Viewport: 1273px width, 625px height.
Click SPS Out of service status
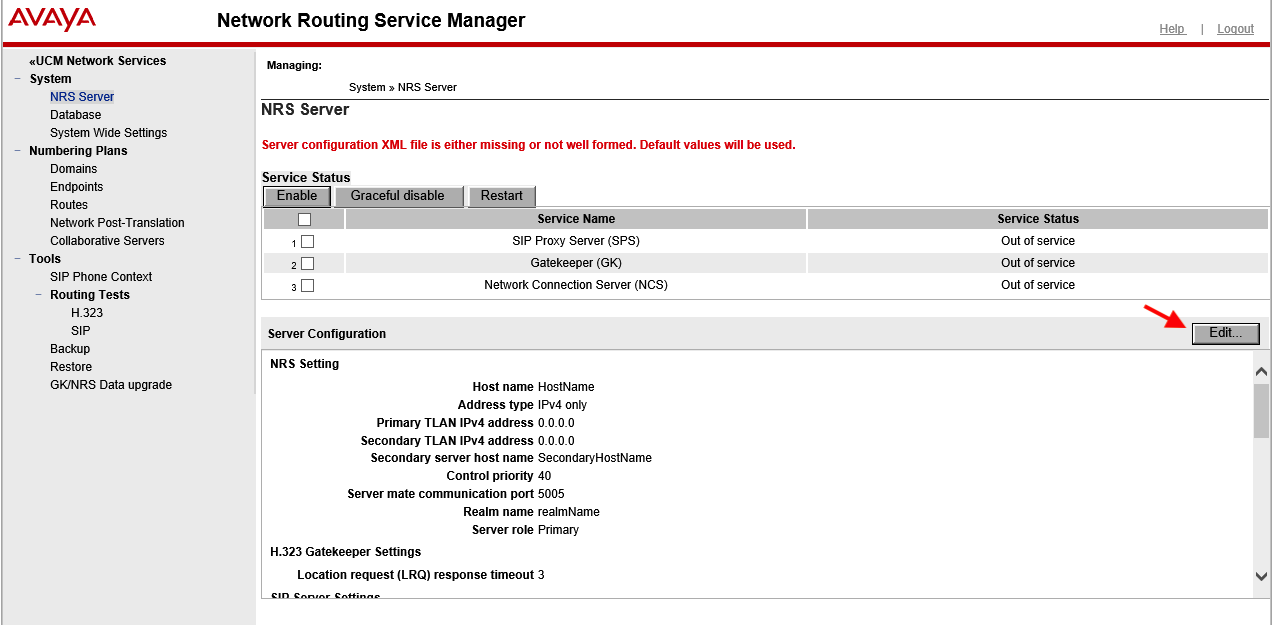click(1038, 241)
